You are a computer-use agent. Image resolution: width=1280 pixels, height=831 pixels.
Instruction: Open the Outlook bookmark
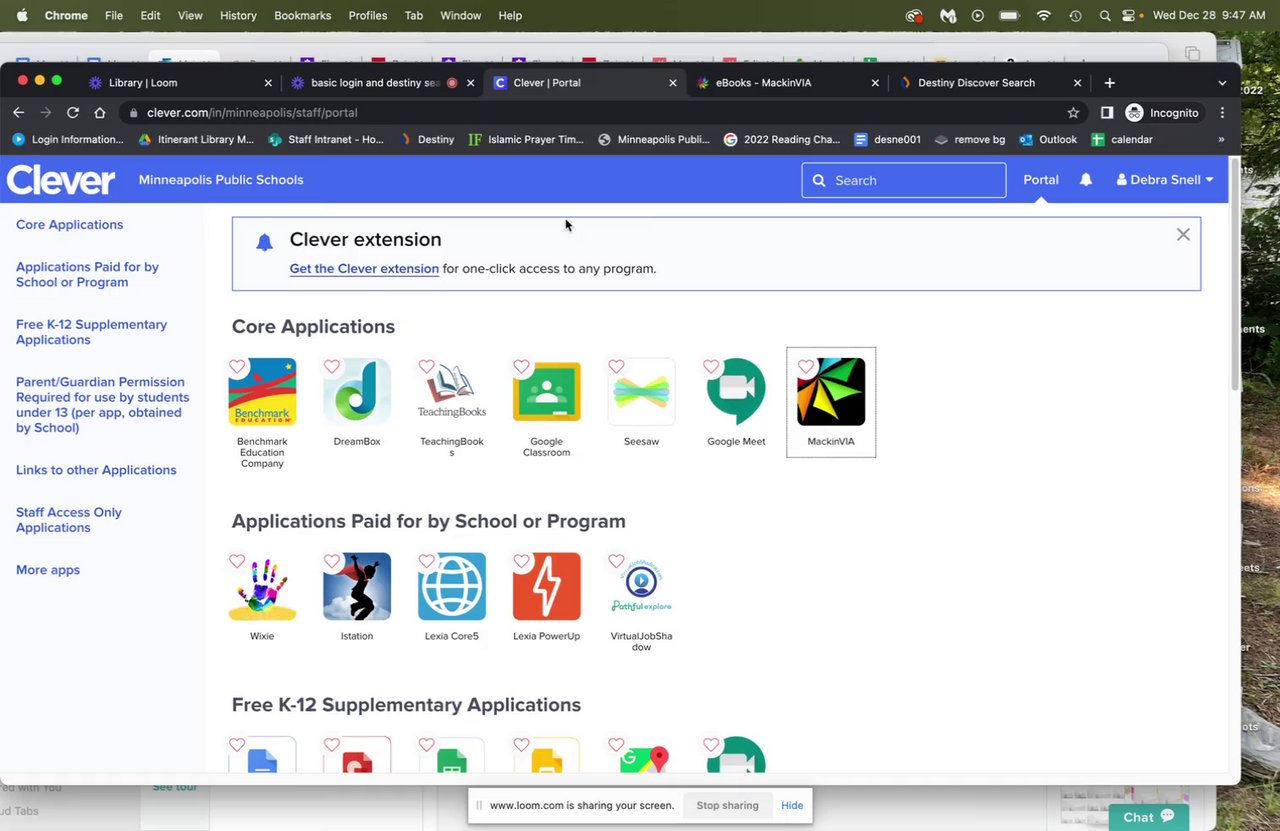coord(1048,140)
